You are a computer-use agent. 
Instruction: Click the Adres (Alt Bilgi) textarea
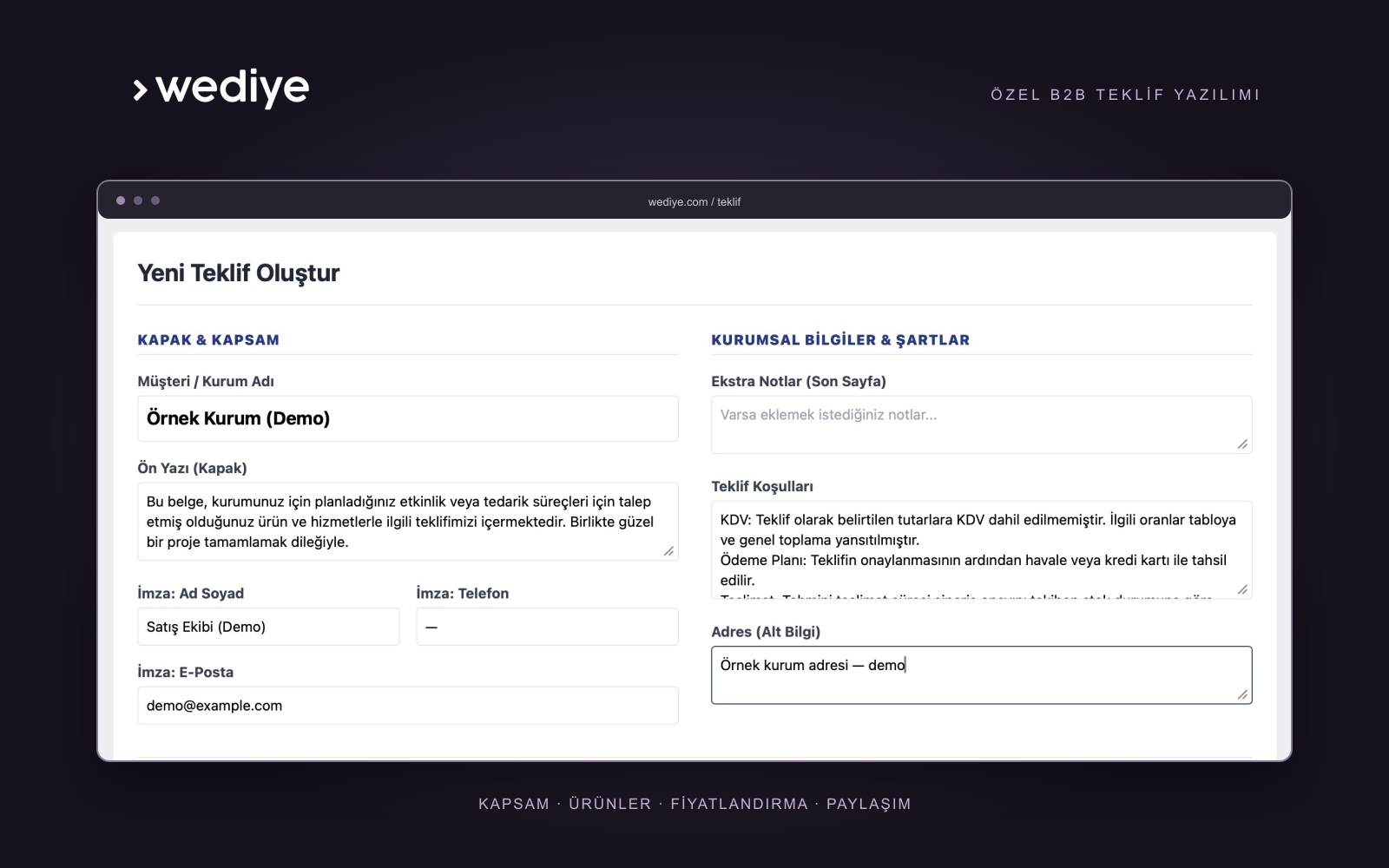[x=981, y=675]
